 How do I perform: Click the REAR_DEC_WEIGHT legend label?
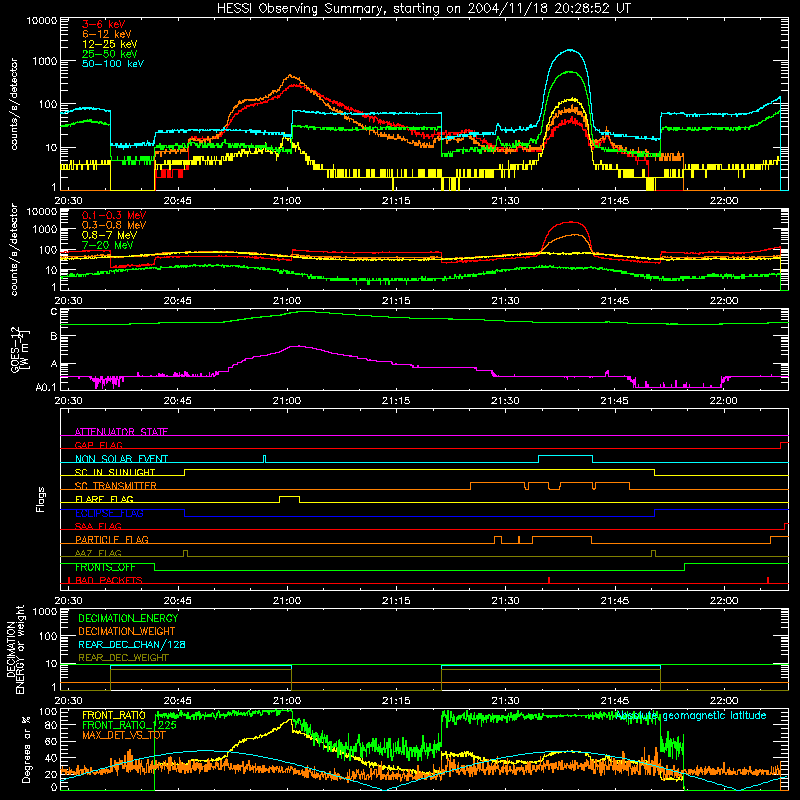click(123, 658)
